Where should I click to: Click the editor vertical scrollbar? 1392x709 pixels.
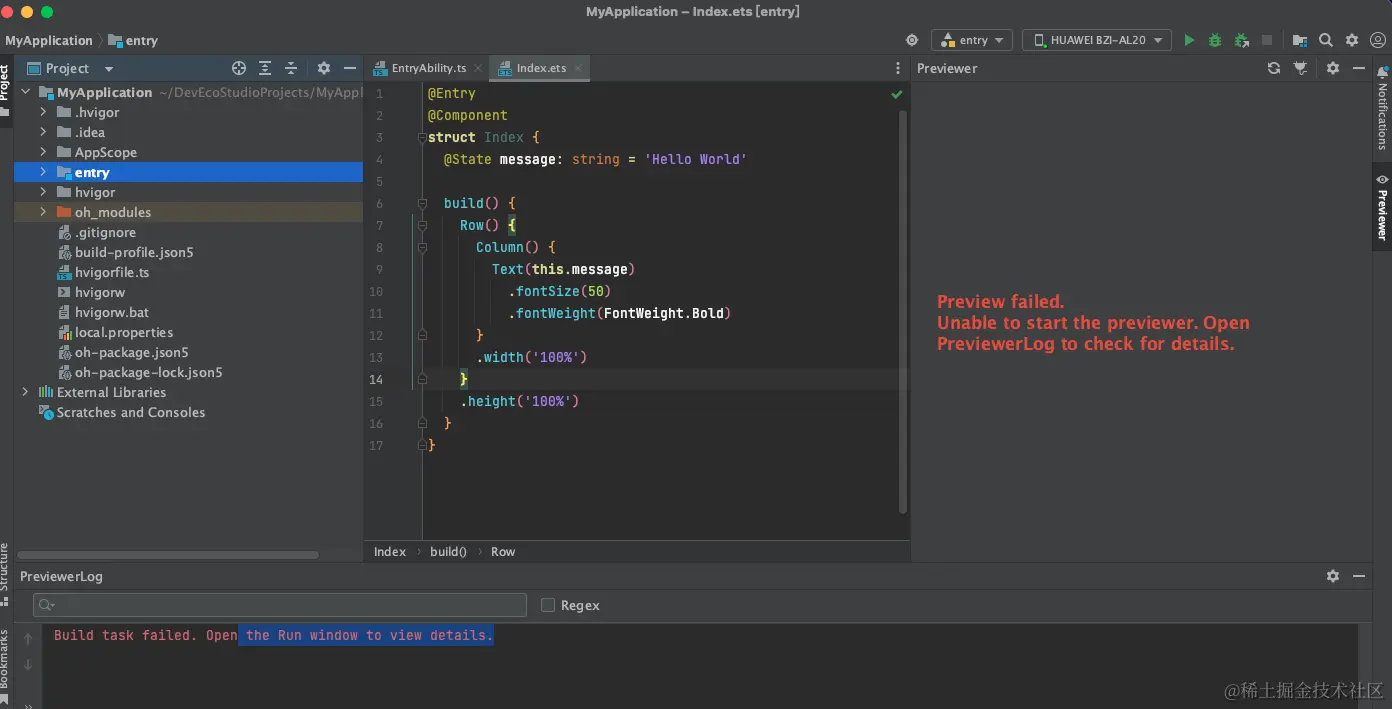coord(903,310)
